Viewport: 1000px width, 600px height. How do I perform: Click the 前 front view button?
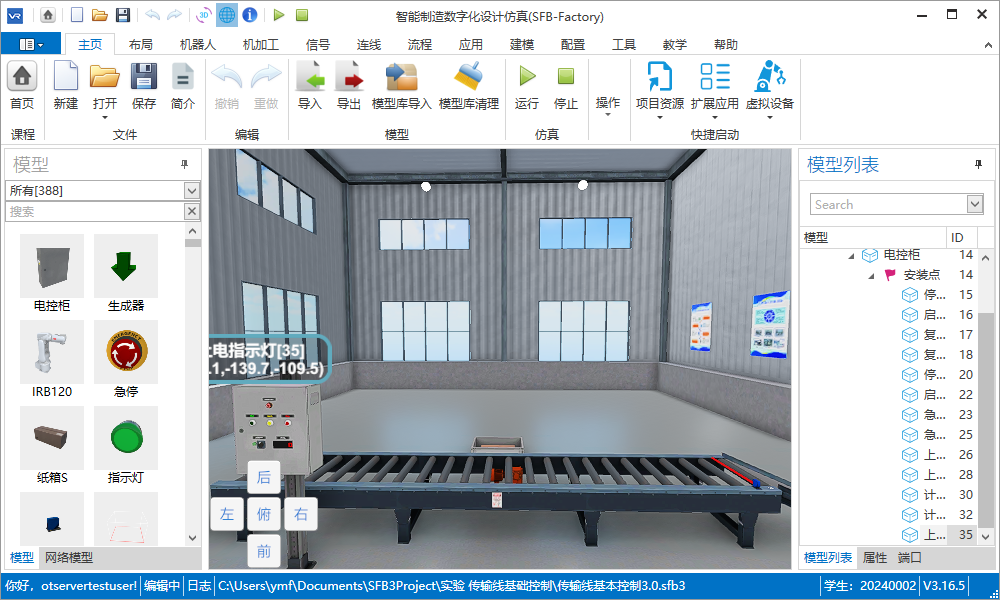pos(263,551)
